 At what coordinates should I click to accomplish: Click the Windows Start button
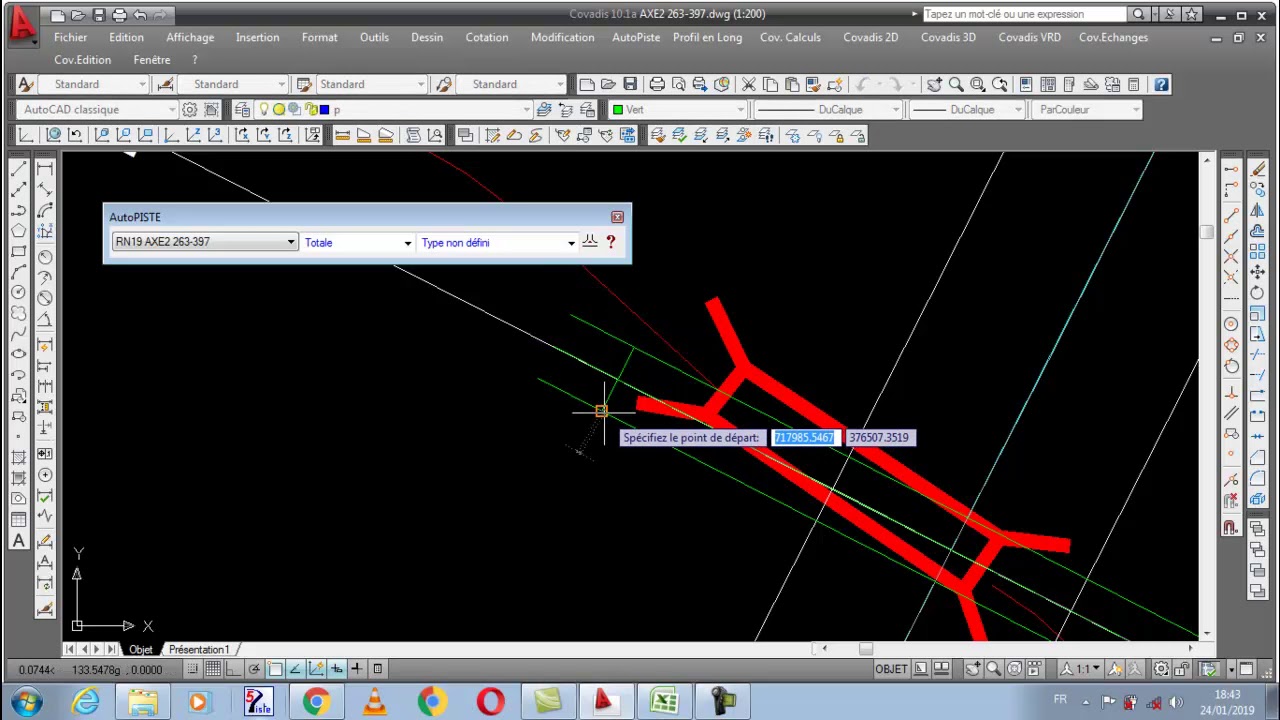[x=27, y=701]
